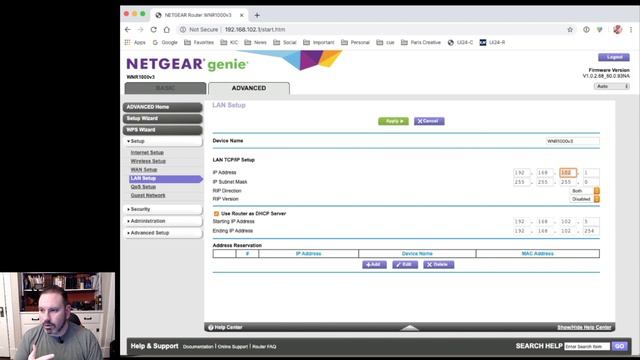Open the Wireless Setup link

click(x=148, y=161)
